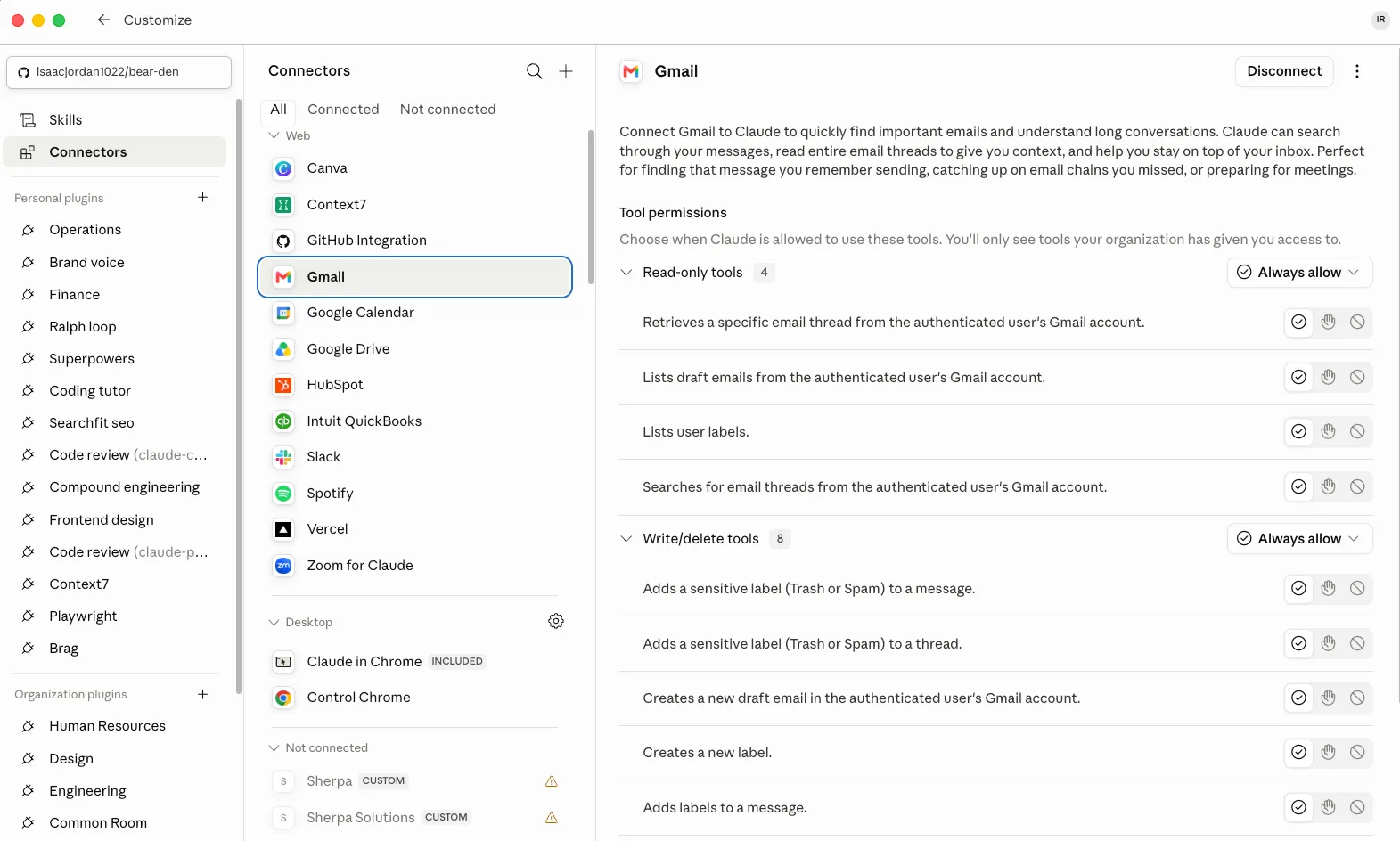Click the GitHub Integration icon

[283, 241]
